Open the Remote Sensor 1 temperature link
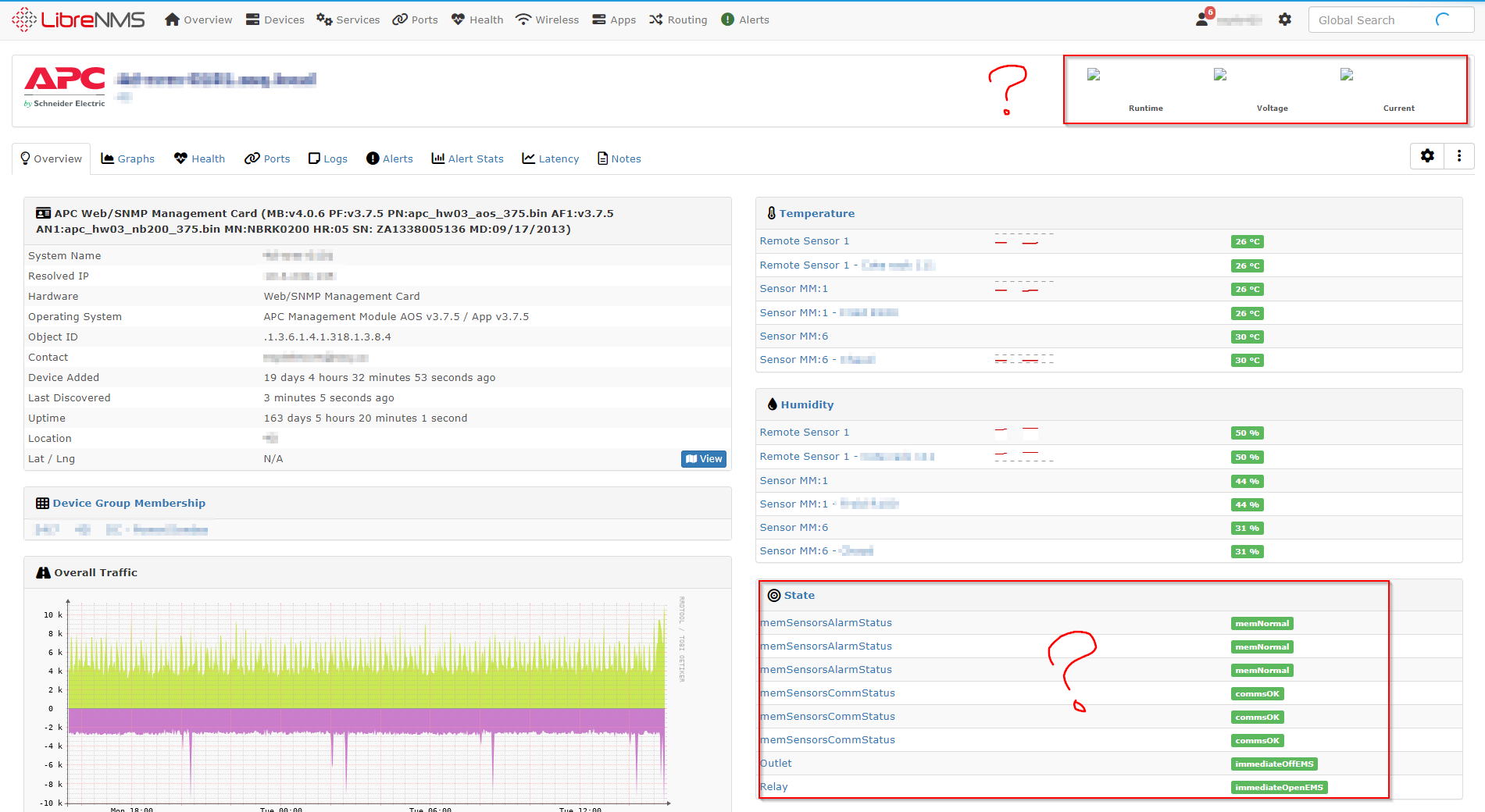 tap(804, 240)
